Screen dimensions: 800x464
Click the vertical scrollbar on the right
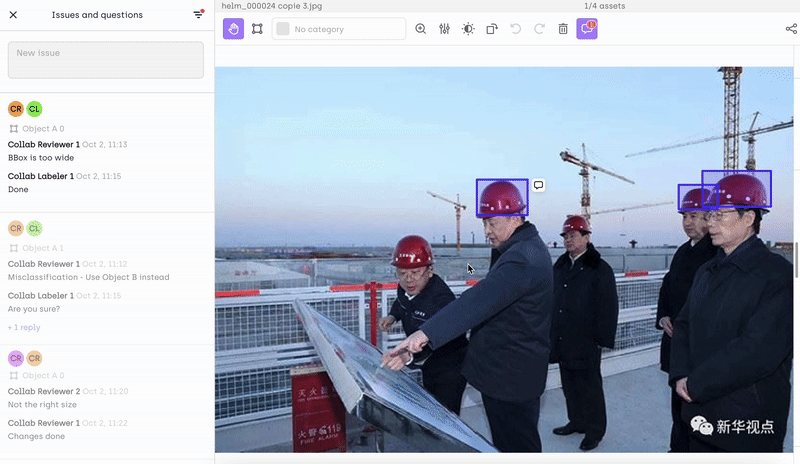click(796, 260)
